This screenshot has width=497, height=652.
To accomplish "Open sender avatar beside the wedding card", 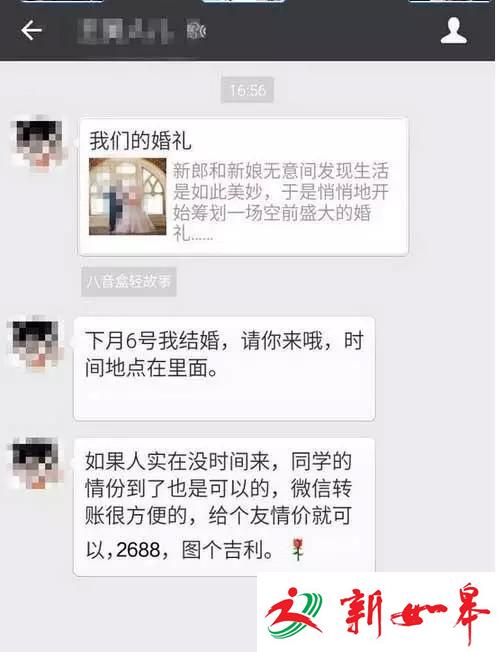I will click(38, 143).
